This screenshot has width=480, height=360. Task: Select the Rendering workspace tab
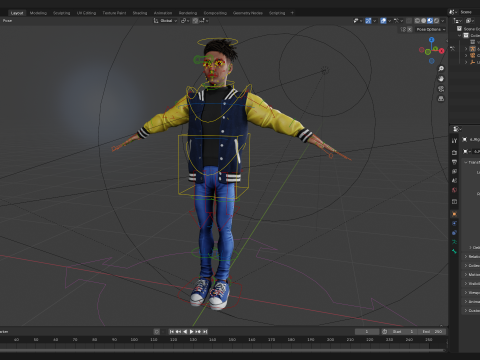point(188,13)
